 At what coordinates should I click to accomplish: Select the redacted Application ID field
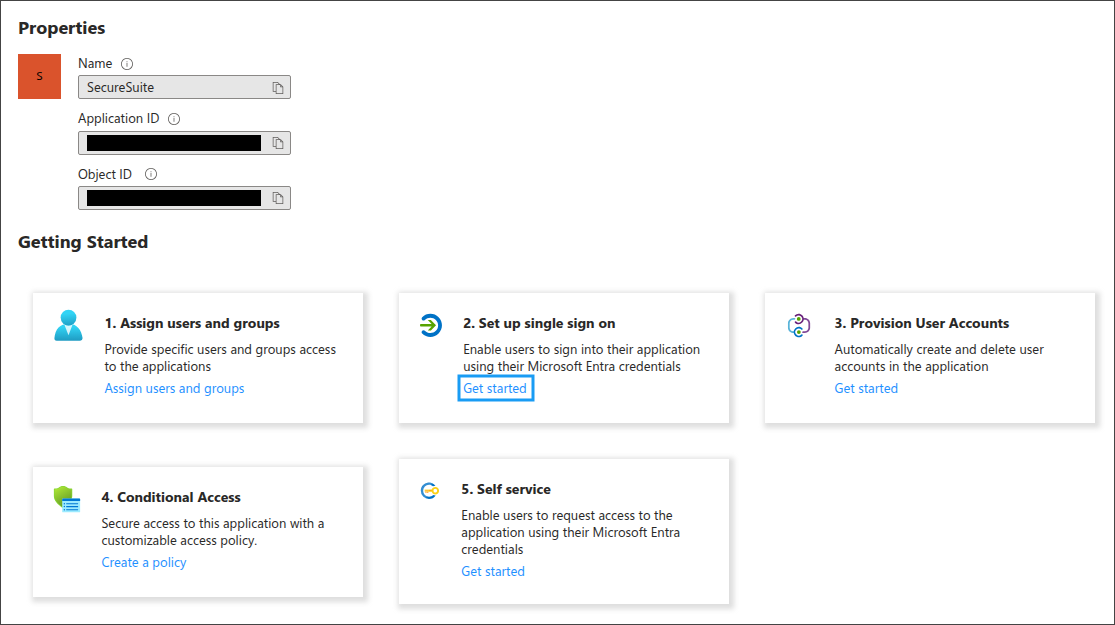click(184, 143)
